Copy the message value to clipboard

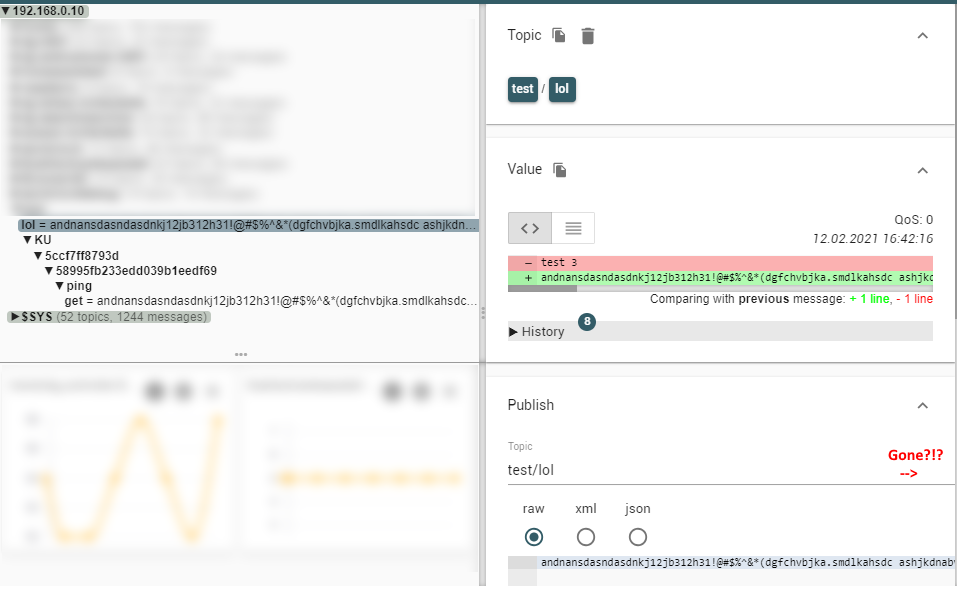(x=558, y=169)
